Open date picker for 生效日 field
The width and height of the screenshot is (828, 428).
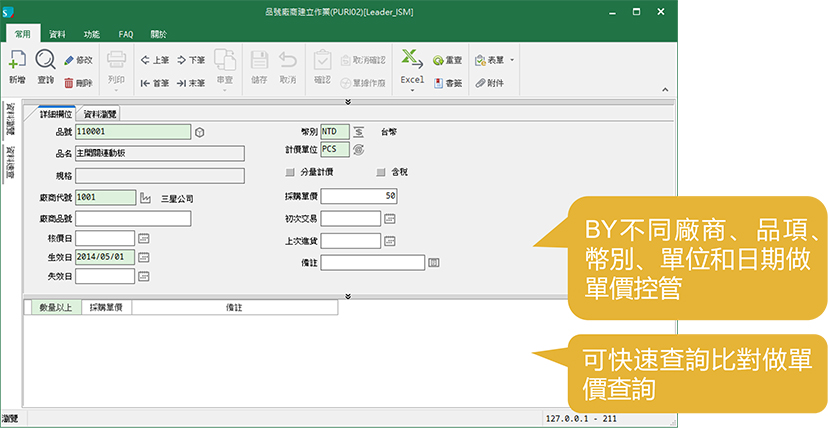click(x=144, y=256)
